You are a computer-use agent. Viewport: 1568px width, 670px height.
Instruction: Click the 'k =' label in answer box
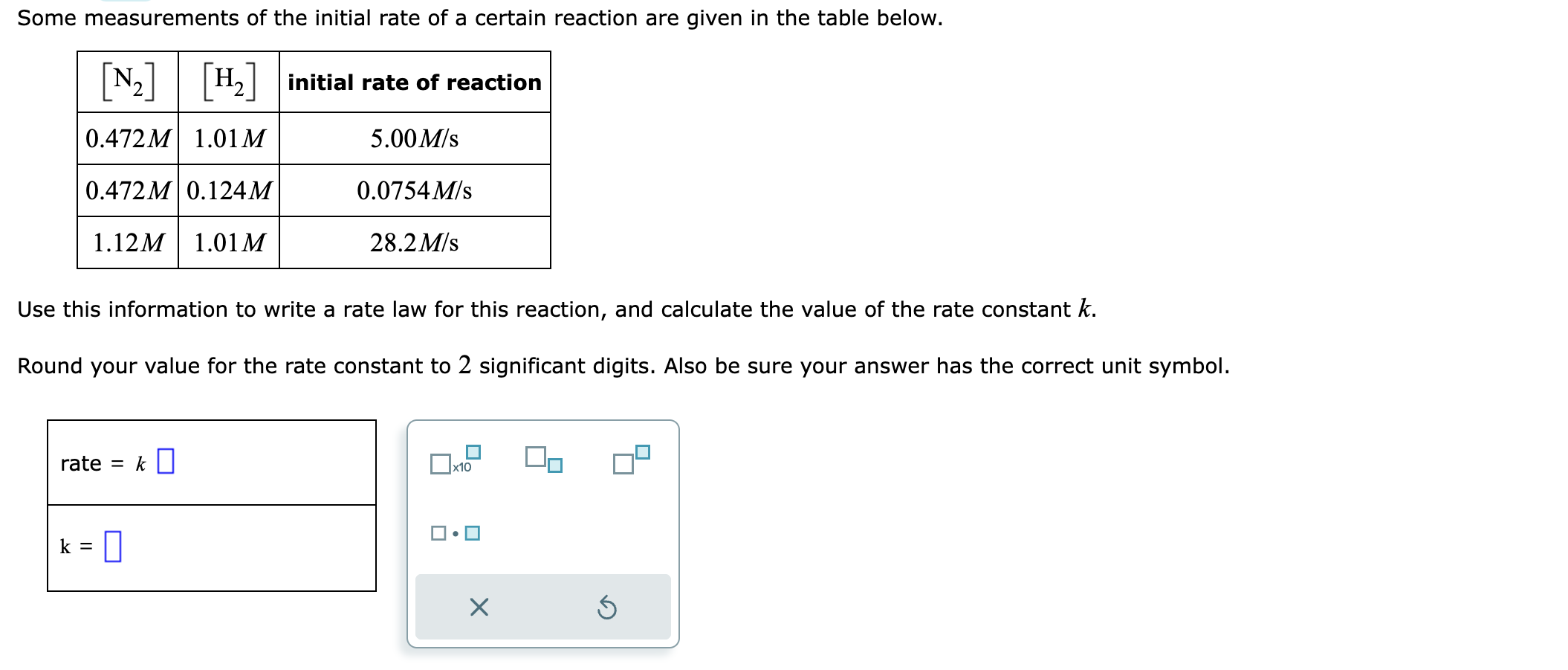[x=77, y=547]
